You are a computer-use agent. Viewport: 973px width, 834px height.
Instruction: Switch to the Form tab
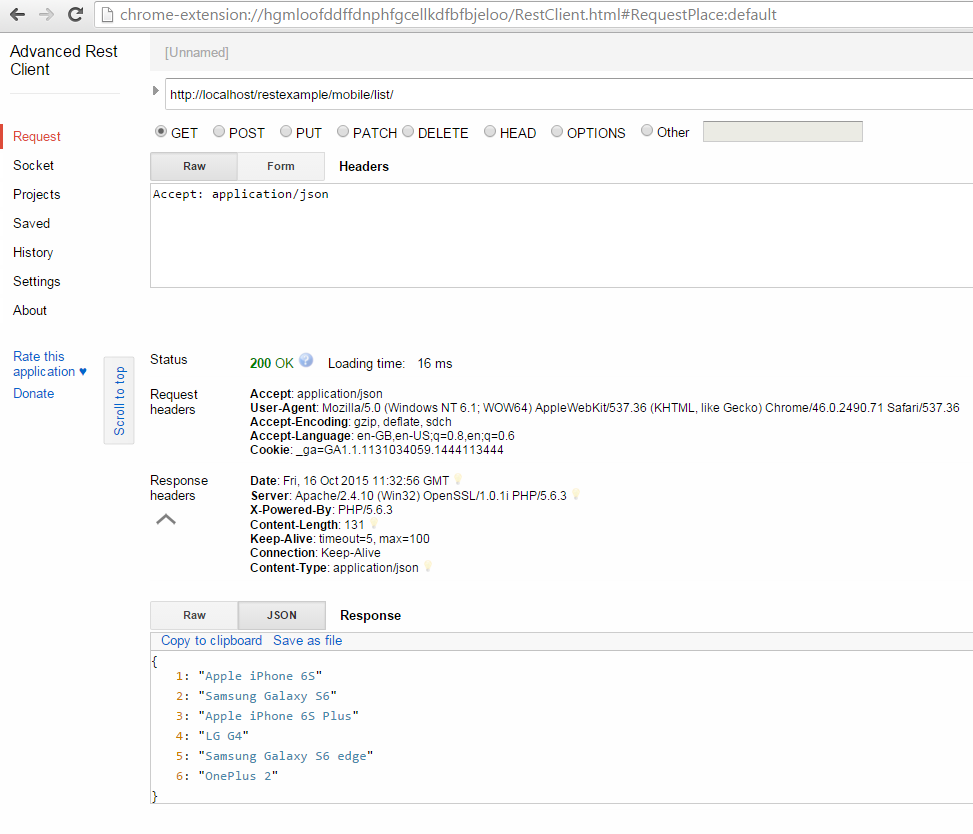pos(281,166)
